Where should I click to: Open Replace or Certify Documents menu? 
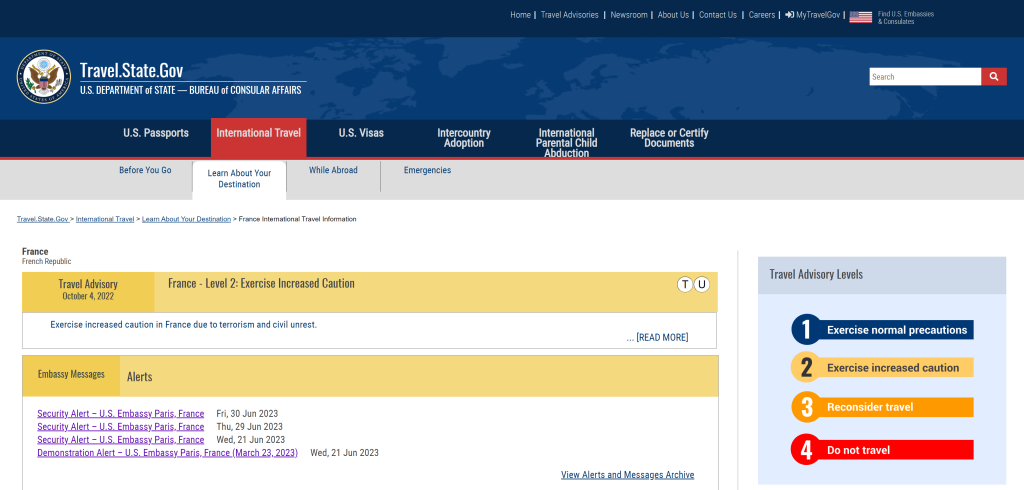(669, 138)
